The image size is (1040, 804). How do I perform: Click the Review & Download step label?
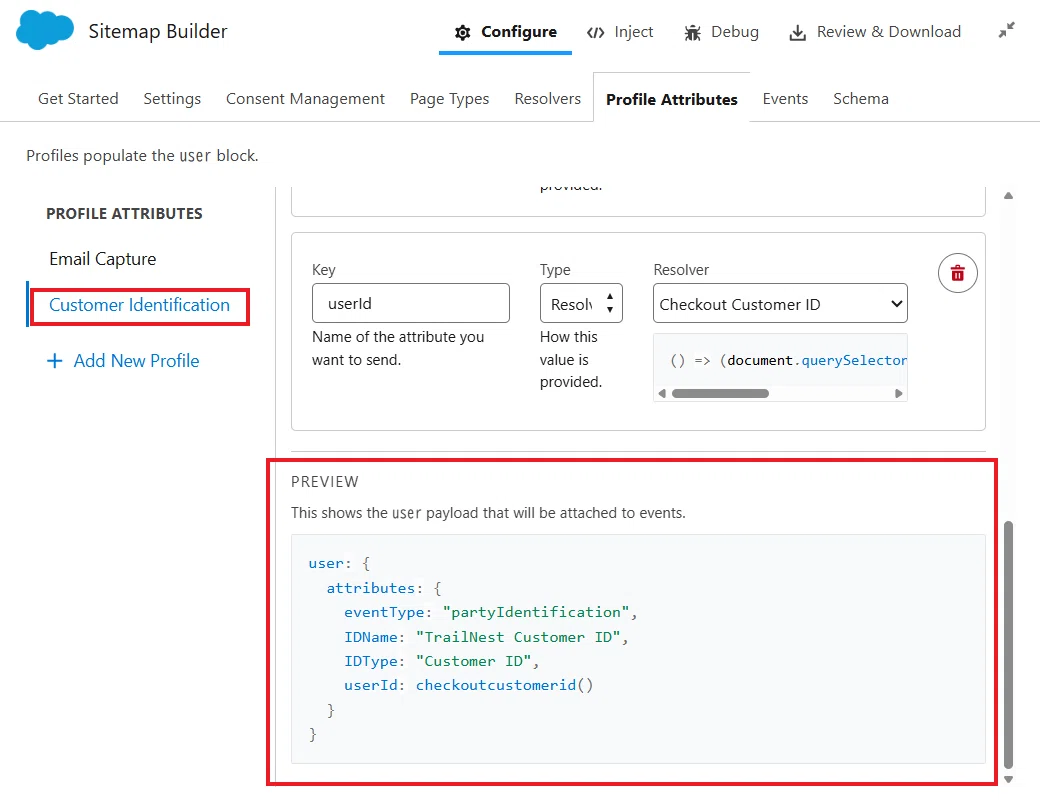pos(889,32)
